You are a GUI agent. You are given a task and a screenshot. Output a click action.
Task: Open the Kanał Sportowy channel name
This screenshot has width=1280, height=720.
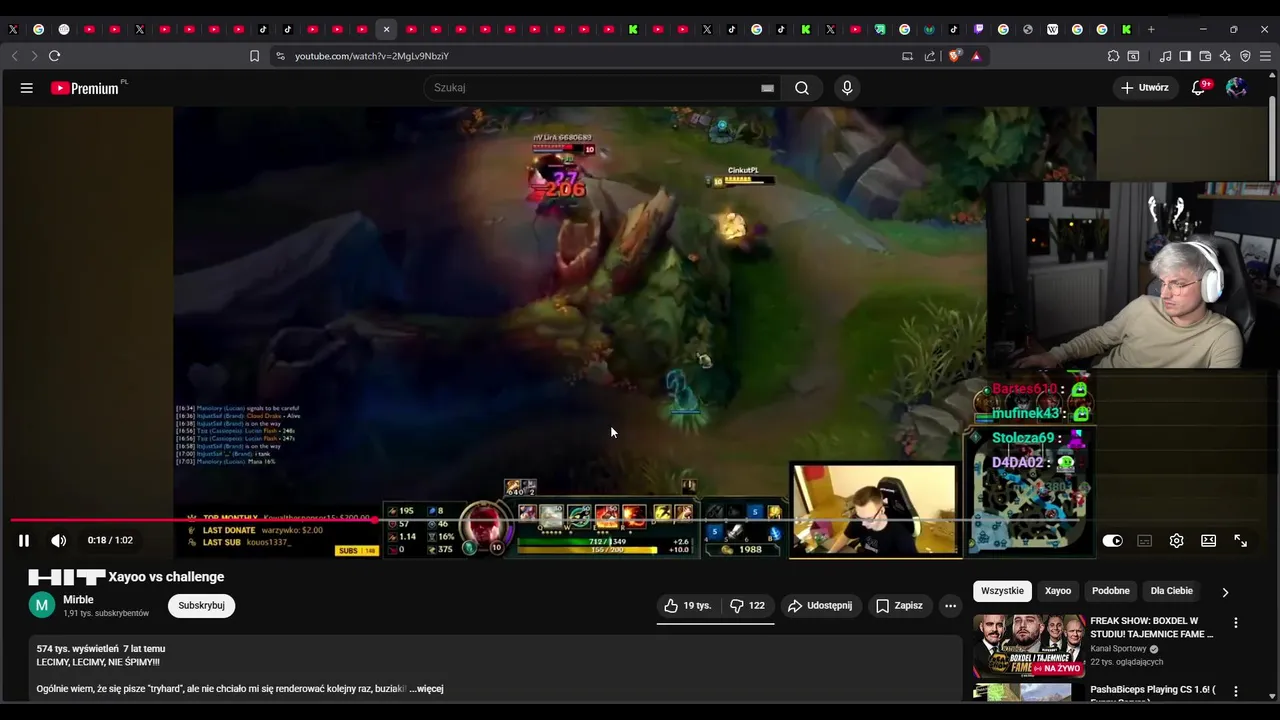click(x=1119, y=649)
